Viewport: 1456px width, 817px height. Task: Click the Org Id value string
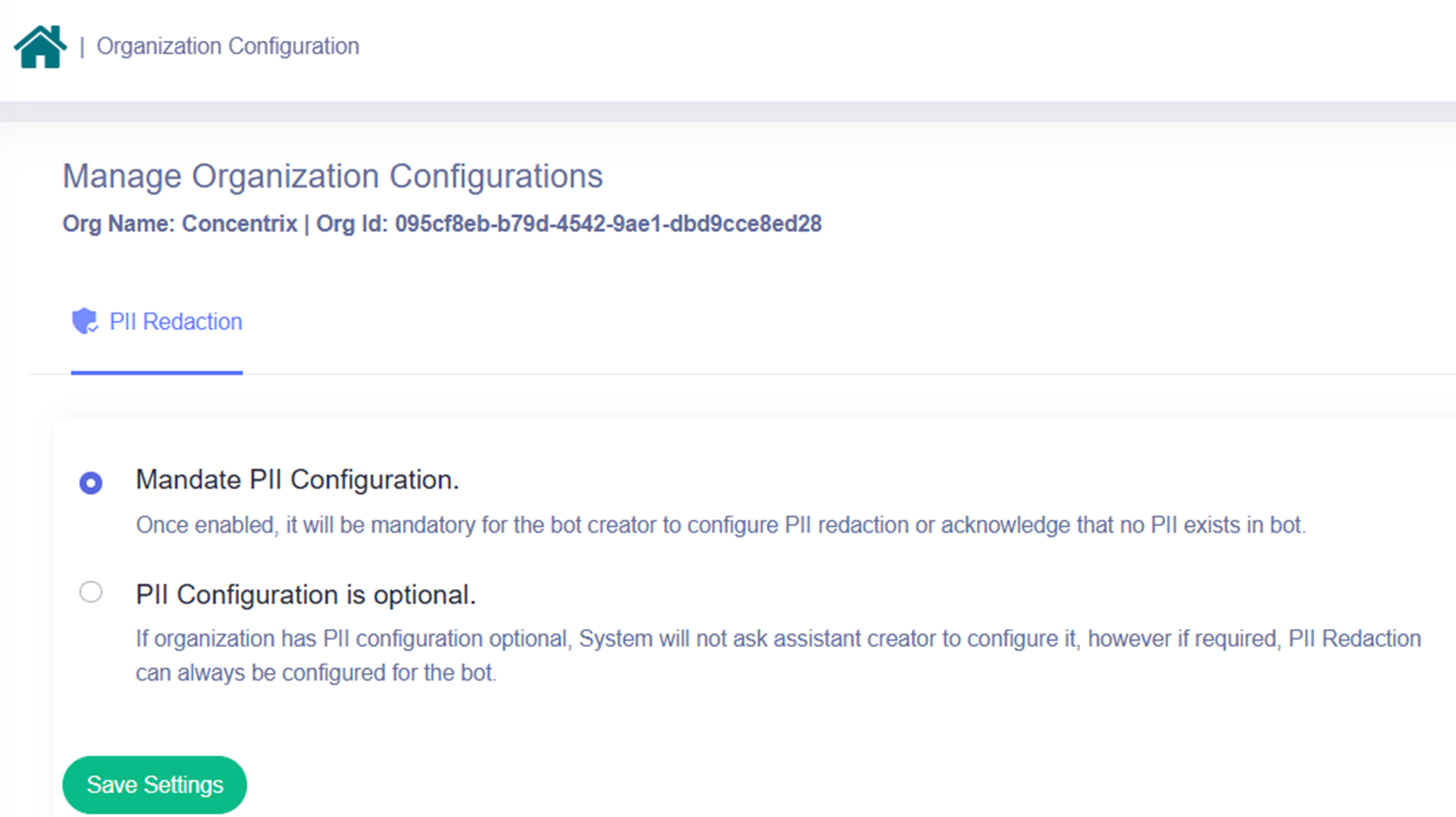pyautogui.click(x=608, y=224)
